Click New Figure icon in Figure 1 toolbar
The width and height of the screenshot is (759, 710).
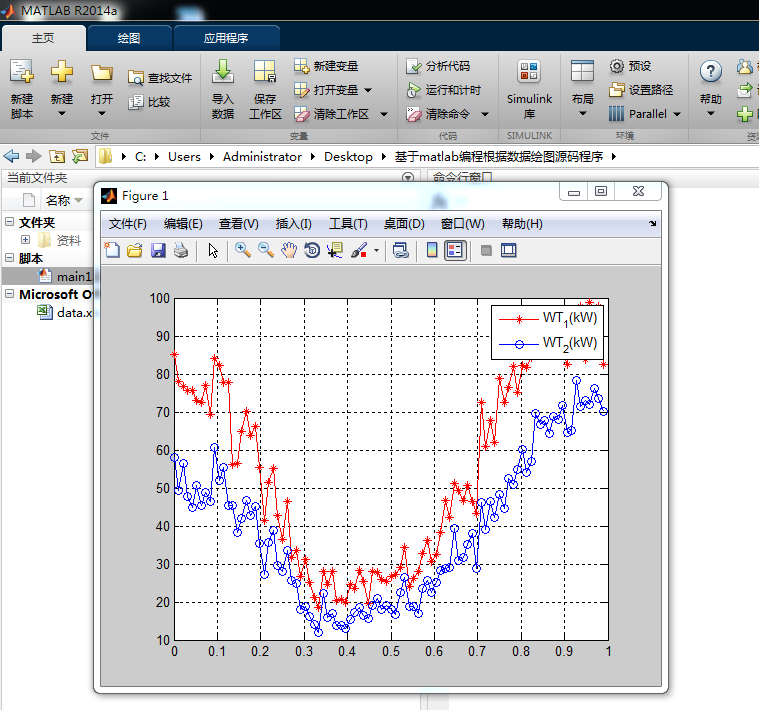[112, 250]
